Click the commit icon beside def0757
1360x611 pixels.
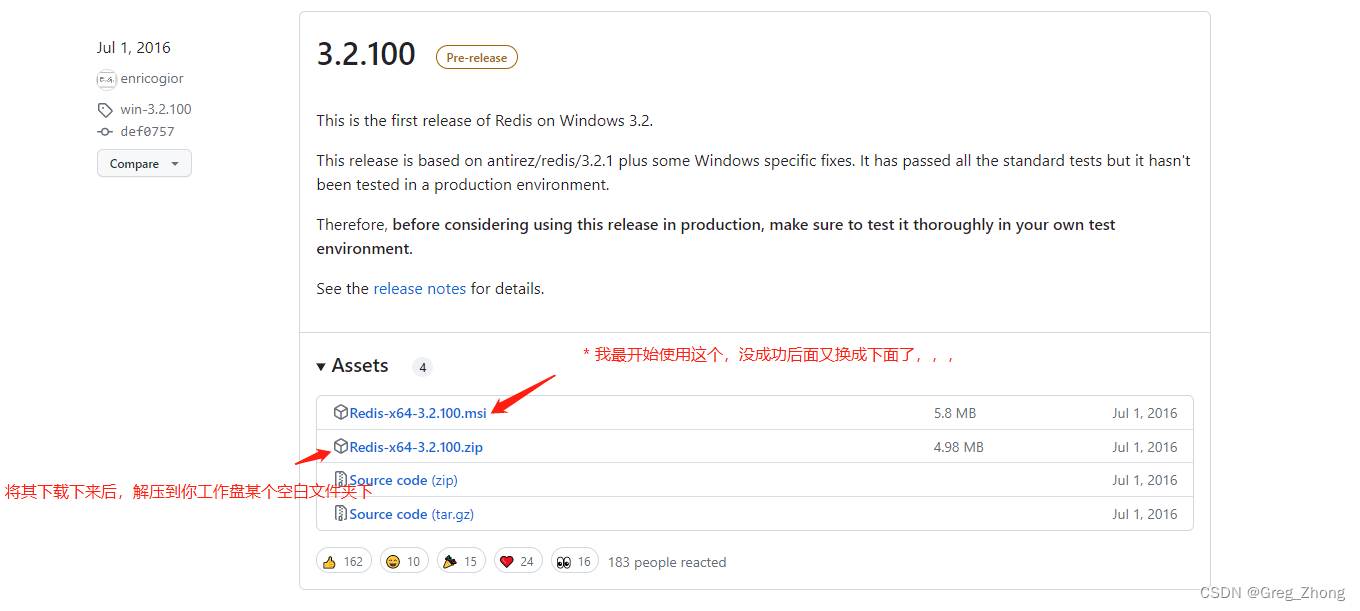point(105,132)
